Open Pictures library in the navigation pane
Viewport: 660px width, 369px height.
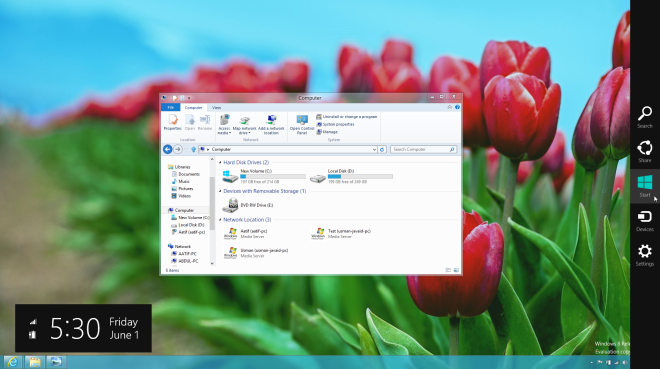pos(182,188)
